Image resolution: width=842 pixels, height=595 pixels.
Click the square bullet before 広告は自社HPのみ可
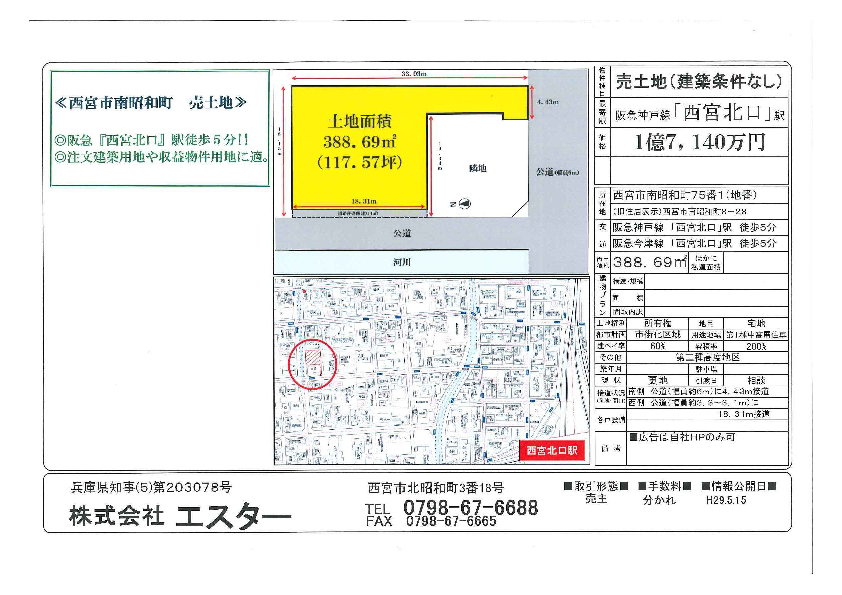click(634, 438)
